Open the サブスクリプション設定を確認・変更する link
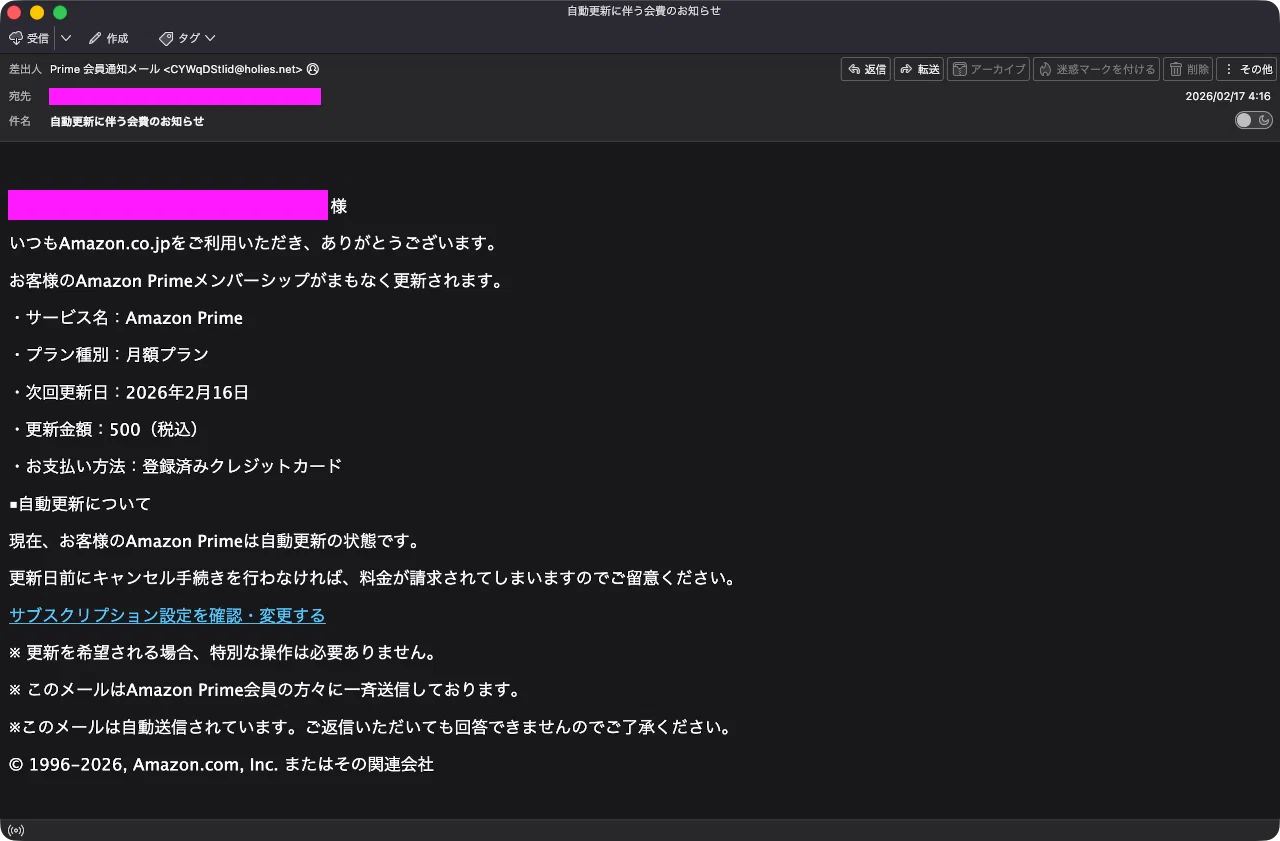The width and height of the screenshot is (1280, 841). 167,615
